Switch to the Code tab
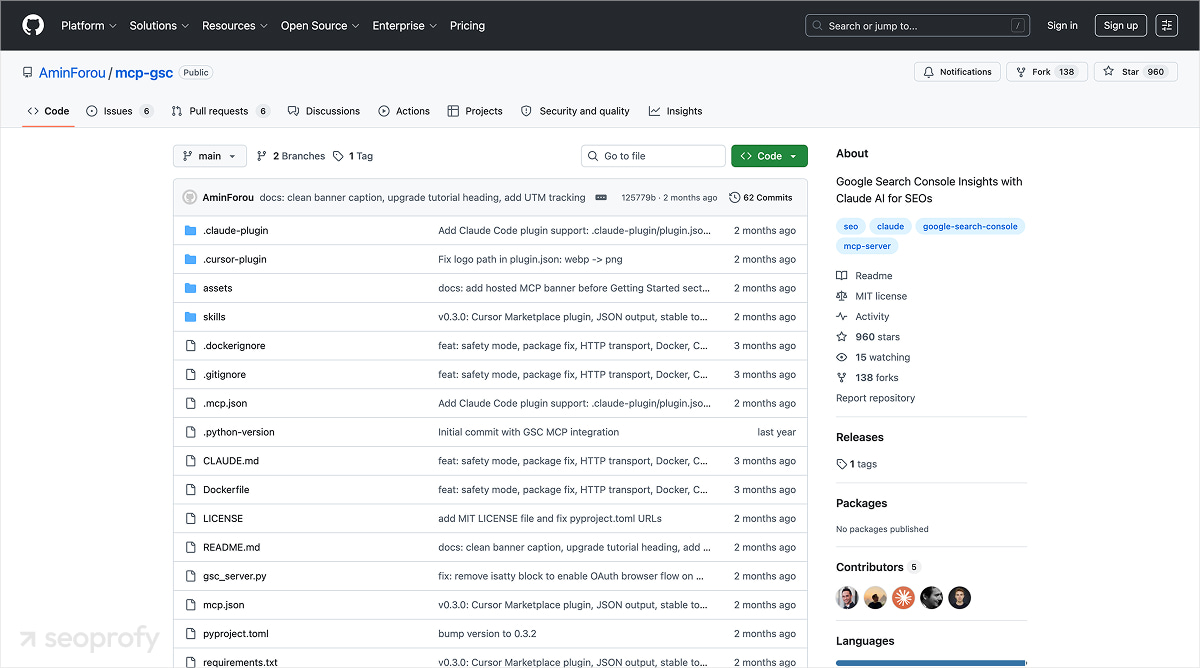Viewport: 1200px width, 668px height. 48,111
